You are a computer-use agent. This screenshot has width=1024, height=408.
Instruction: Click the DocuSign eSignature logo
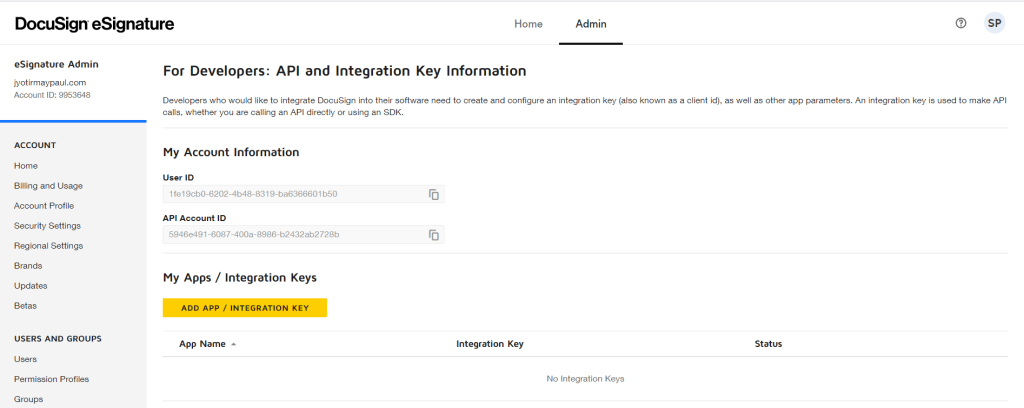95,23
